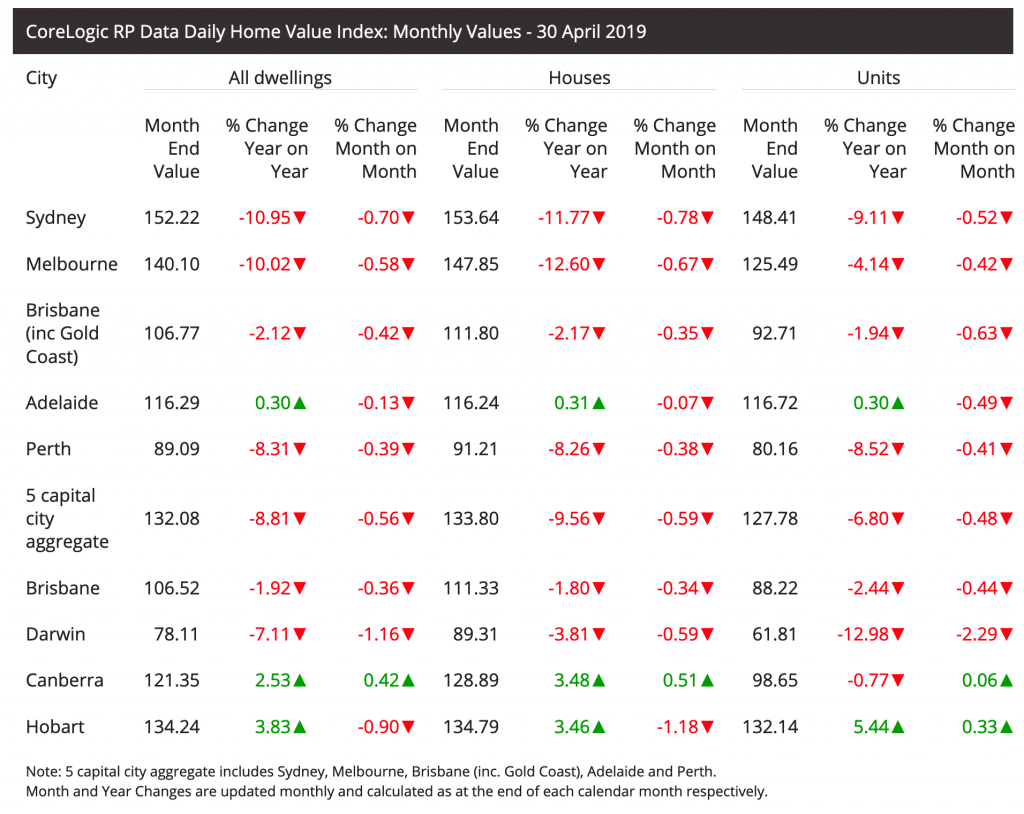Screen dimensions: 1024x814
Task: Click the red arrow beside Melbourne's -12.60
Action: coord(599,265)
